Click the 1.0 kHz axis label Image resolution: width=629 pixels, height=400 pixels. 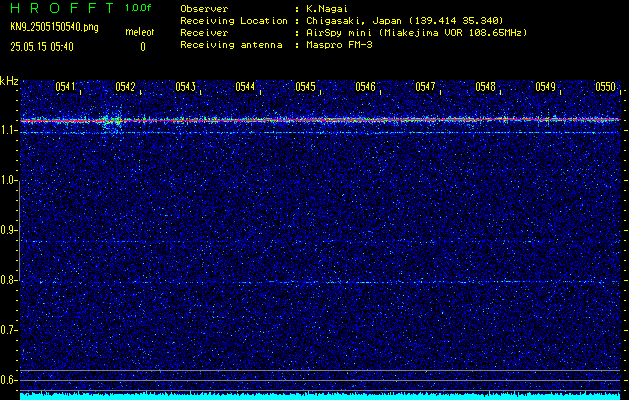(x=7, y=181)
